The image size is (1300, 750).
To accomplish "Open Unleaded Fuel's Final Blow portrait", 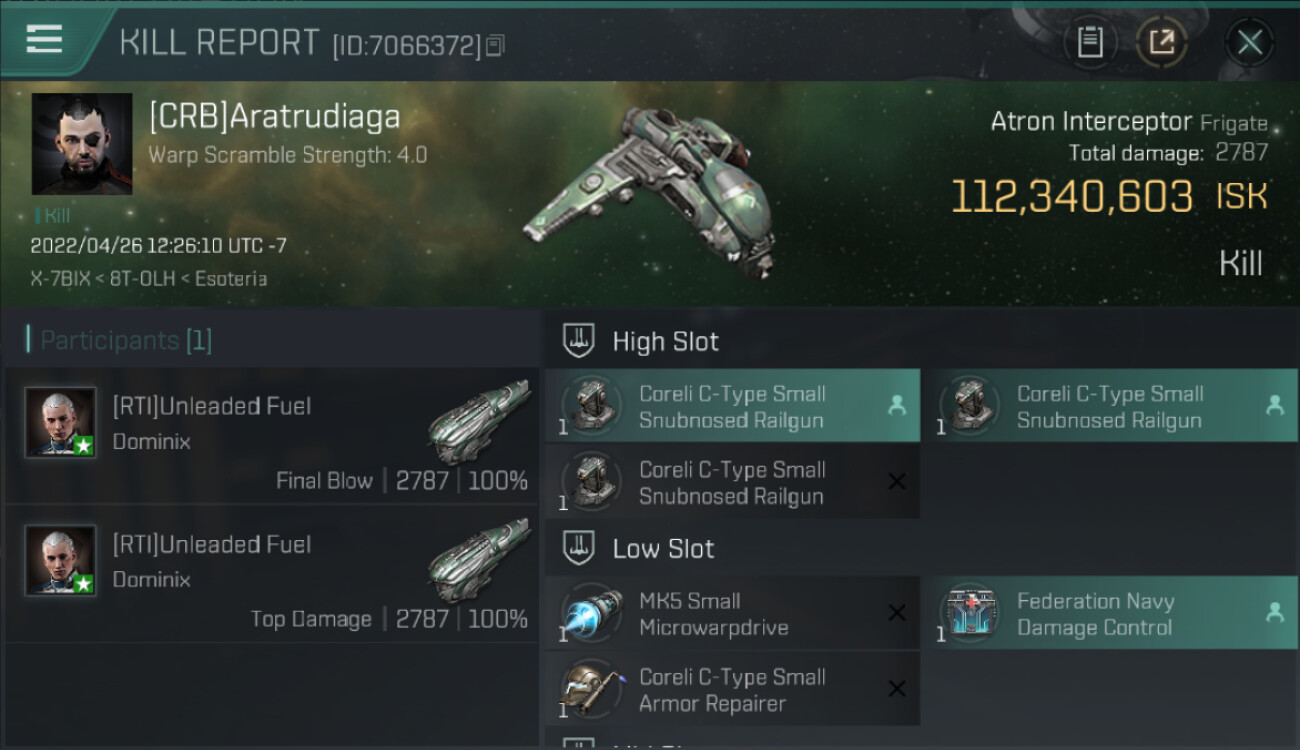I will click(x=61, y=423).
